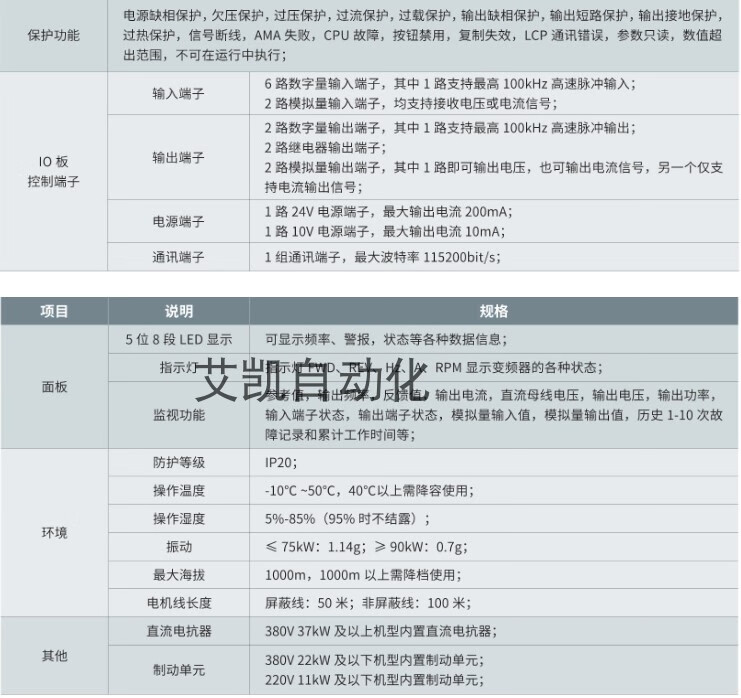
Task: Click the 规格 column header
Action: 493,311
